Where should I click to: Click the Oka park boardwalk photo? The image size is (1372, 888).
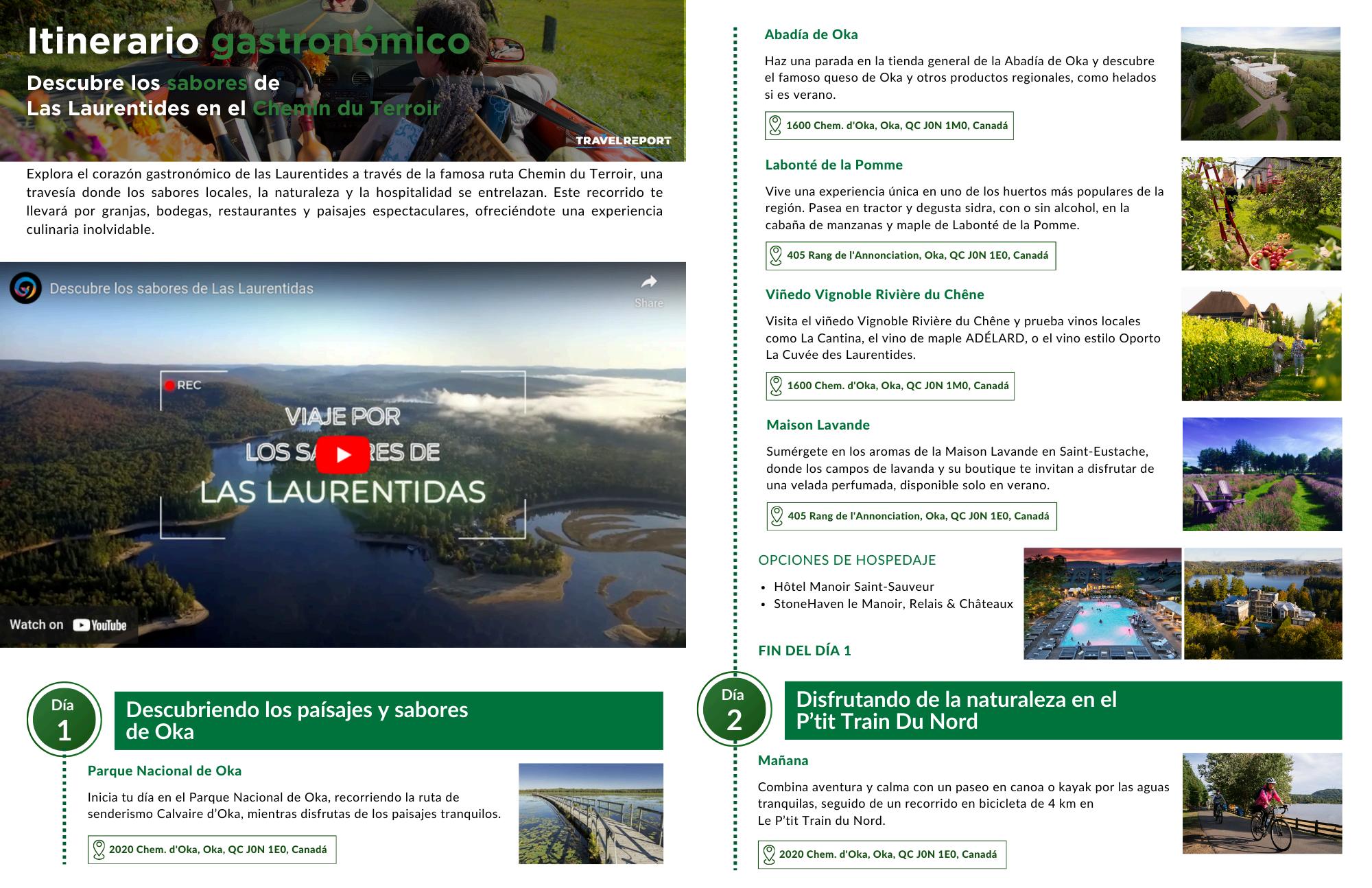(x=591, y=813)
